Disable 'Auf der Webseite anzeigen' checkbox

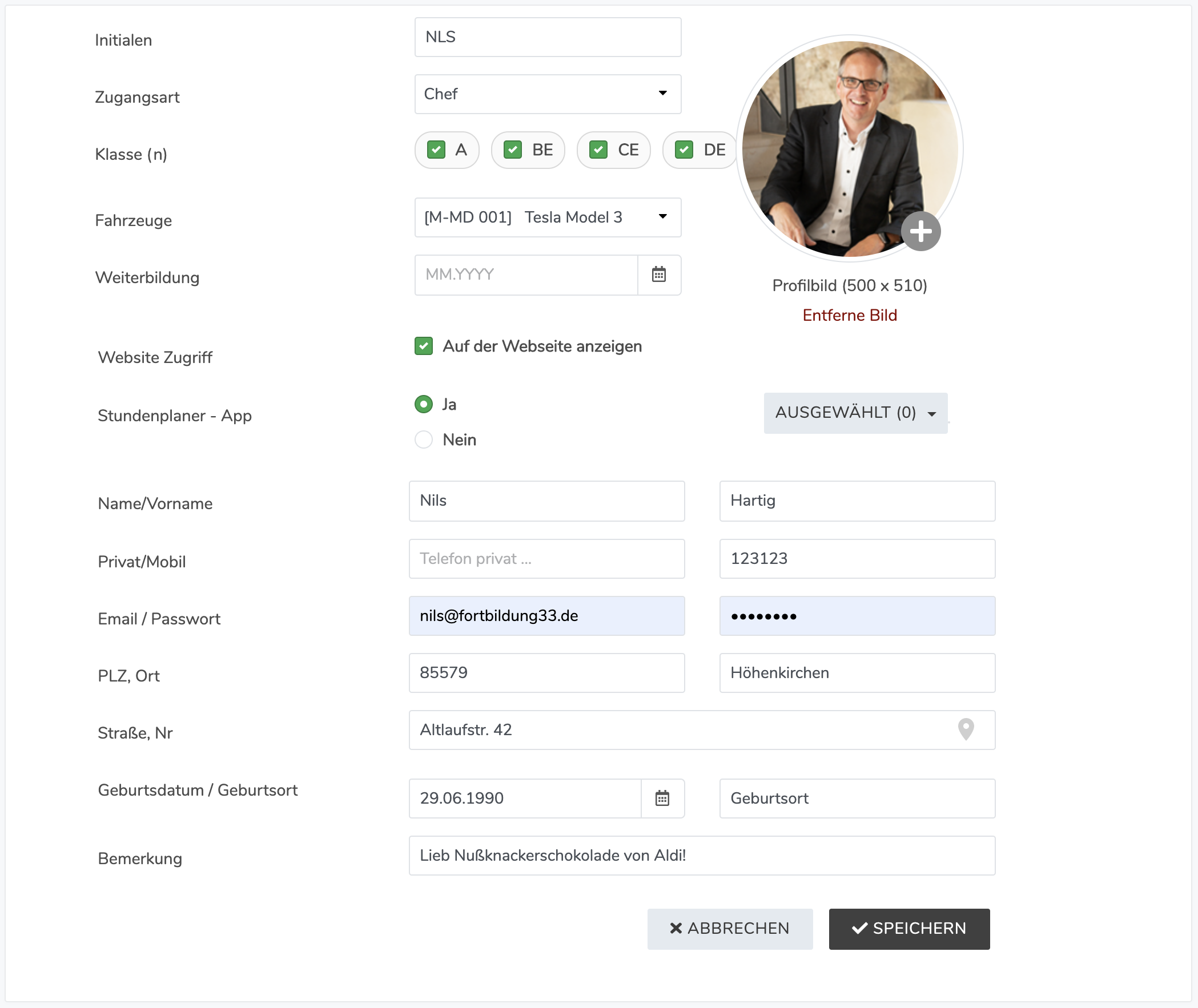click(x=424, y=346)
